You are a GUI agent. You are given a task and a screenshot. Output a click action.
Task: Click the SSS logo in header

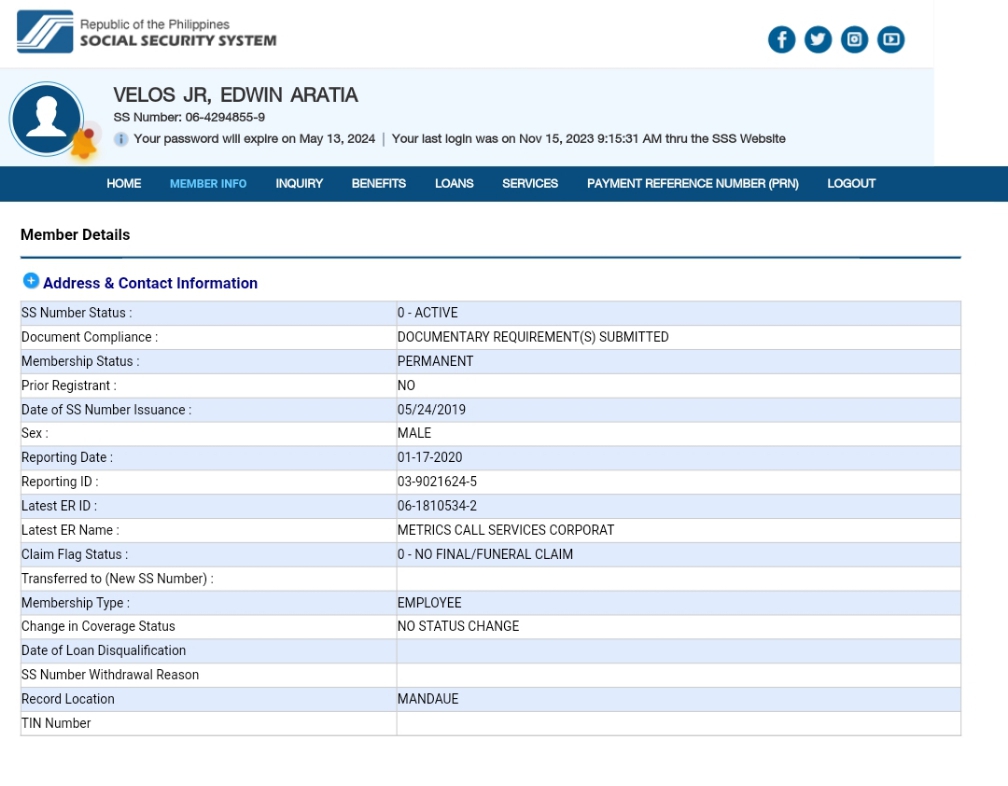tap(45, 32)
